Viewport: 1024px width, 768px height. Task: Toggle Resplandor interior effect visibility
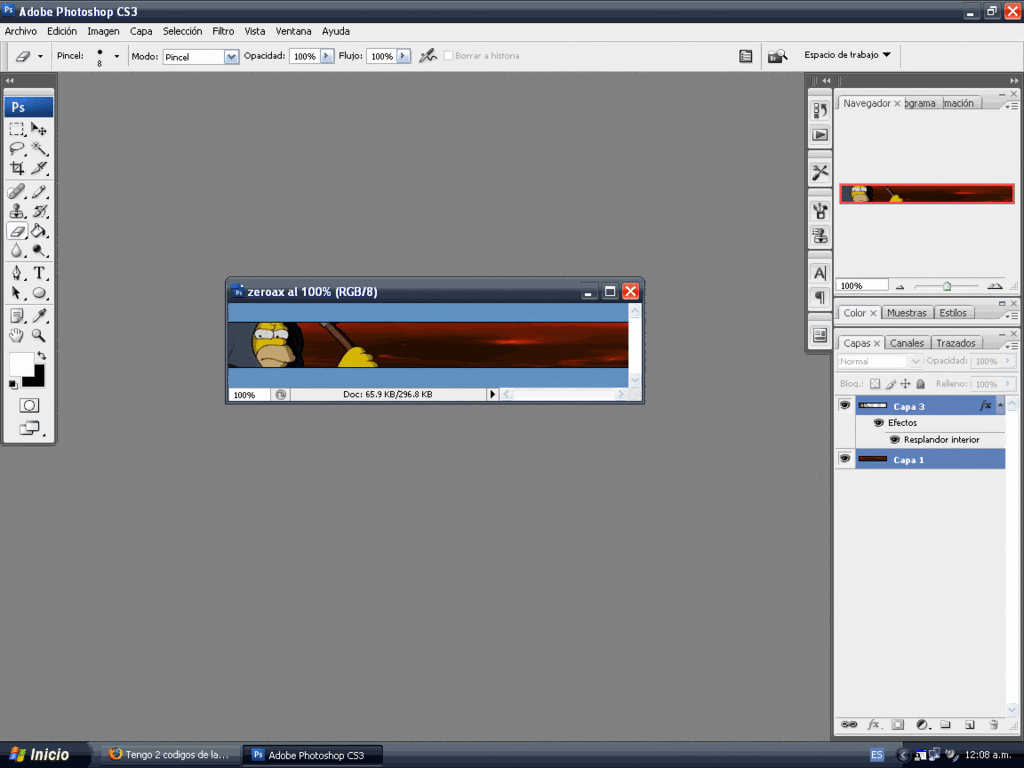coord(894,439)
